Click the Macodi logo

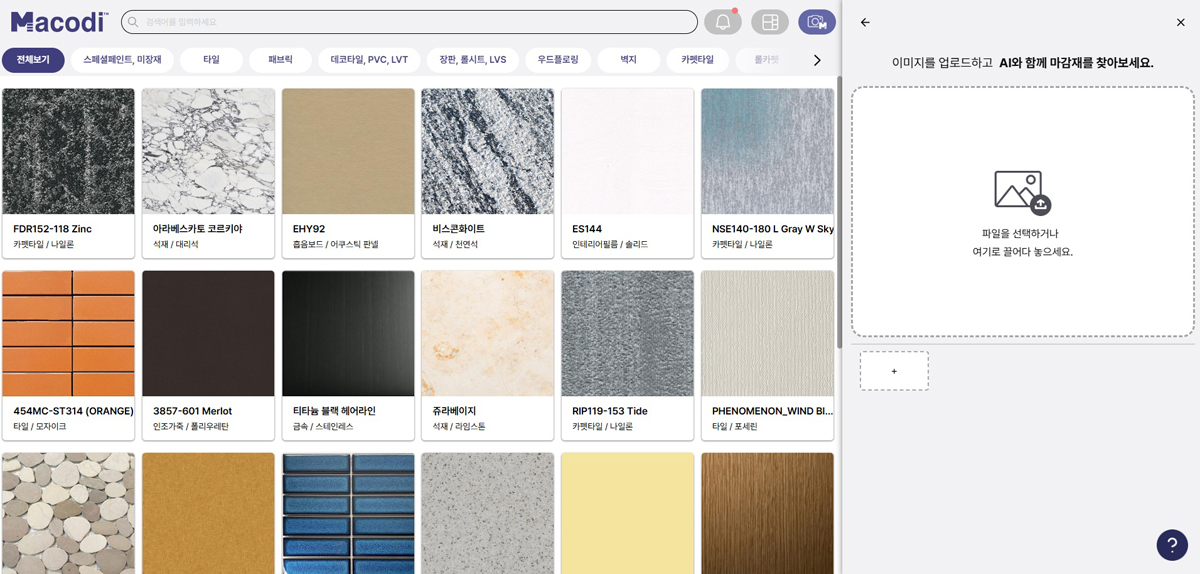coord(59,22)
